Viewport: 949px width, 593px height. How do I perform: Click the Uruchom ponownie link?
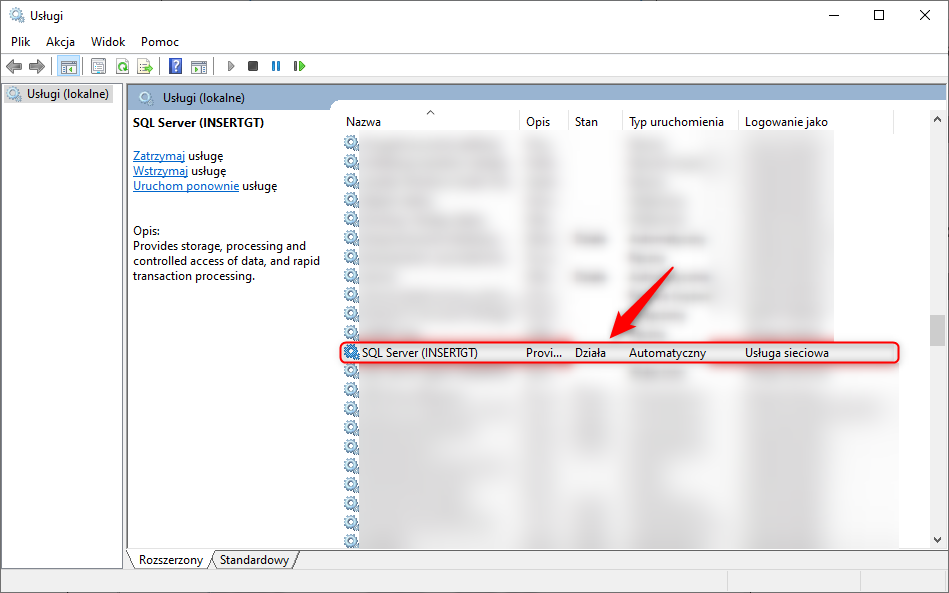click(186, 186)
